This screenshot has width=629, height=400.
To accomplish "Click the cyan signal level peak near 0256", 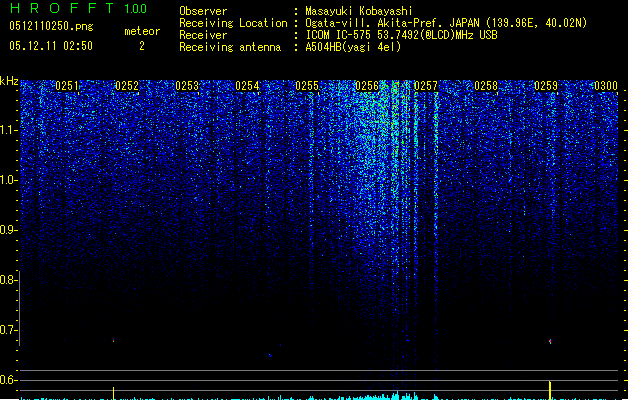I will pyautogui.click(x=397, y=395).
